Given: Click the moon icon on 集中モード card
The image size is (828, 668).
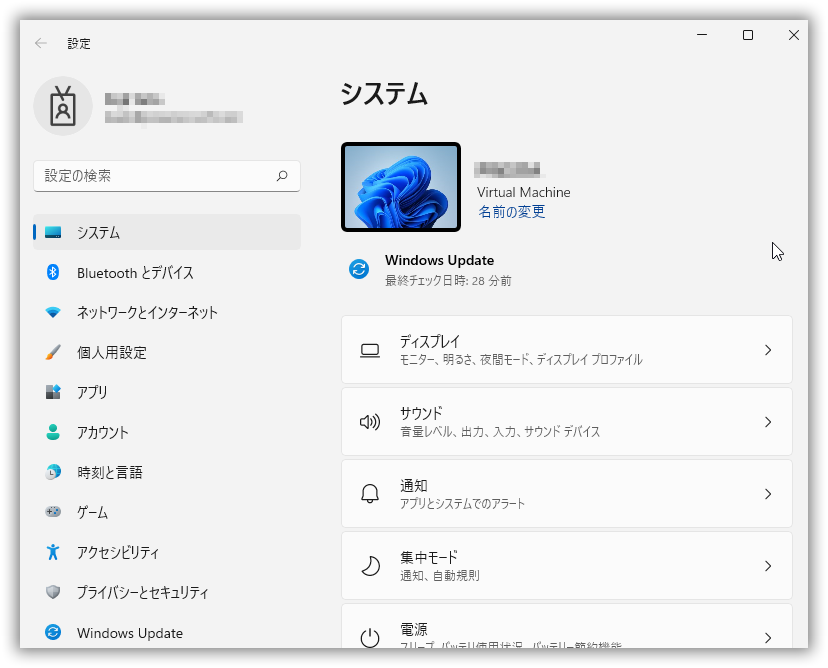Looking at the screenshot, I should click(x=370, y=566).
